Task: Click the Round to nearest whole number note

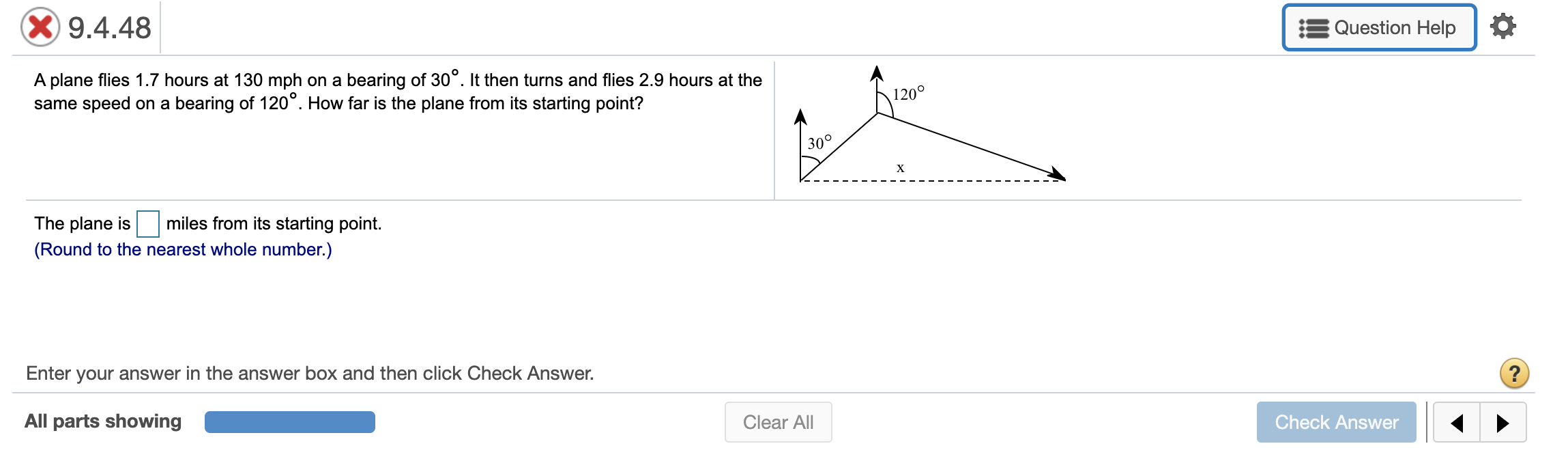Action: (x=183, y=249)
